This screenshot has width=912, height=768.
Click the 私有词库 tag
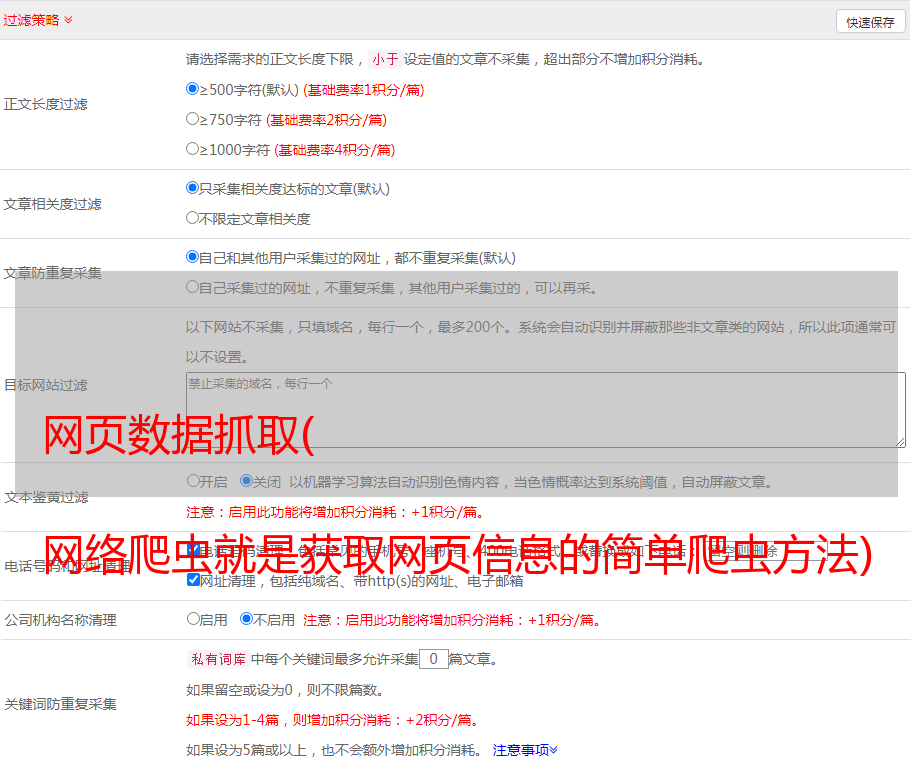(219, 659)
